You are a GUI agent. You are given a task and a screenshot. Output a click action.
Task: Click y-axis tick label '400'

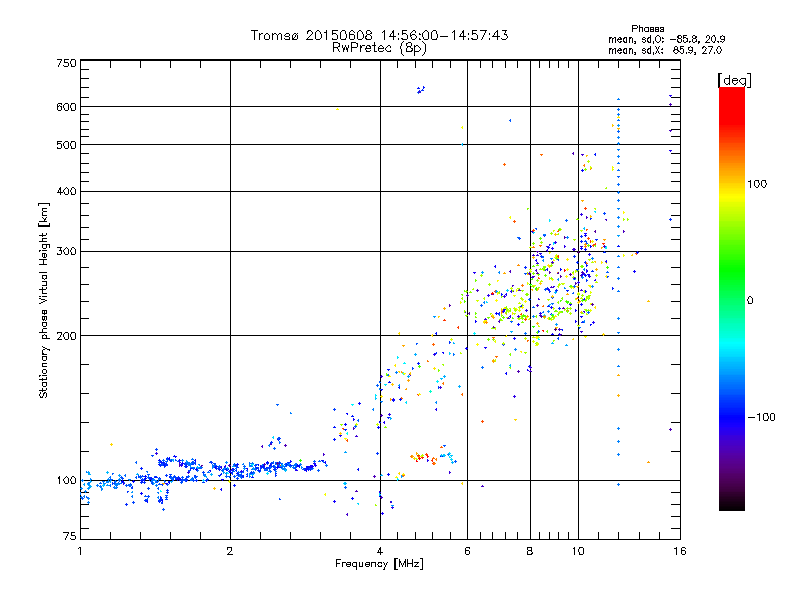point(66,191)
